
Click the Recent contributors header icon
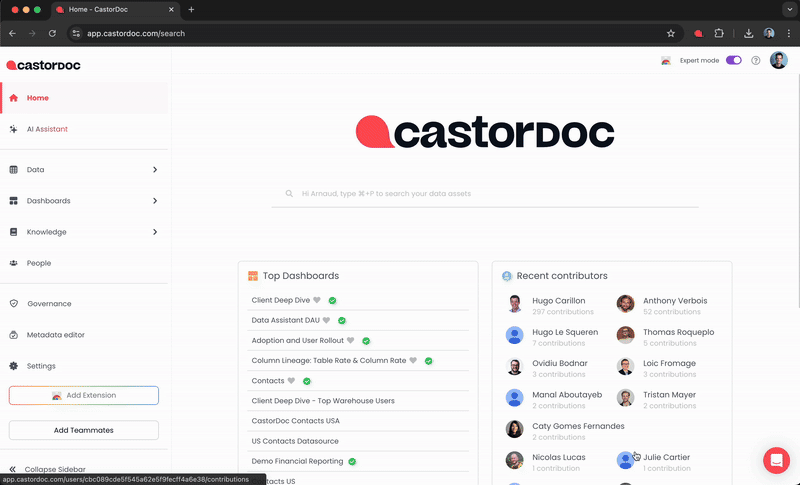[x=507, y=276]
